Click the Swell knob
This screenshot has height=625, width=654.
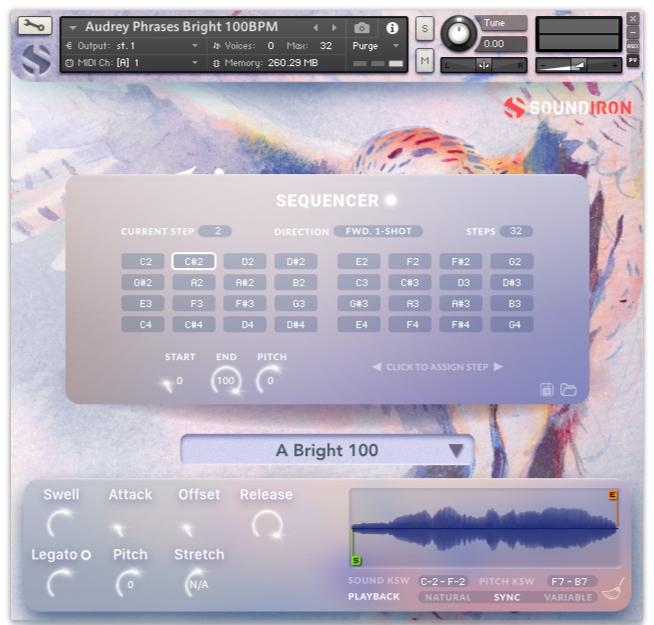point(61,524)
